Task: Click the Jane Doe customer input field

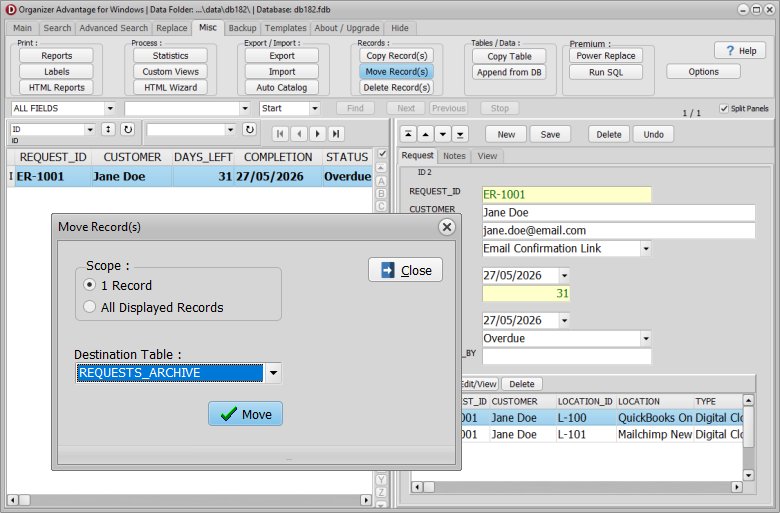Action: click(x=618, y=212)
